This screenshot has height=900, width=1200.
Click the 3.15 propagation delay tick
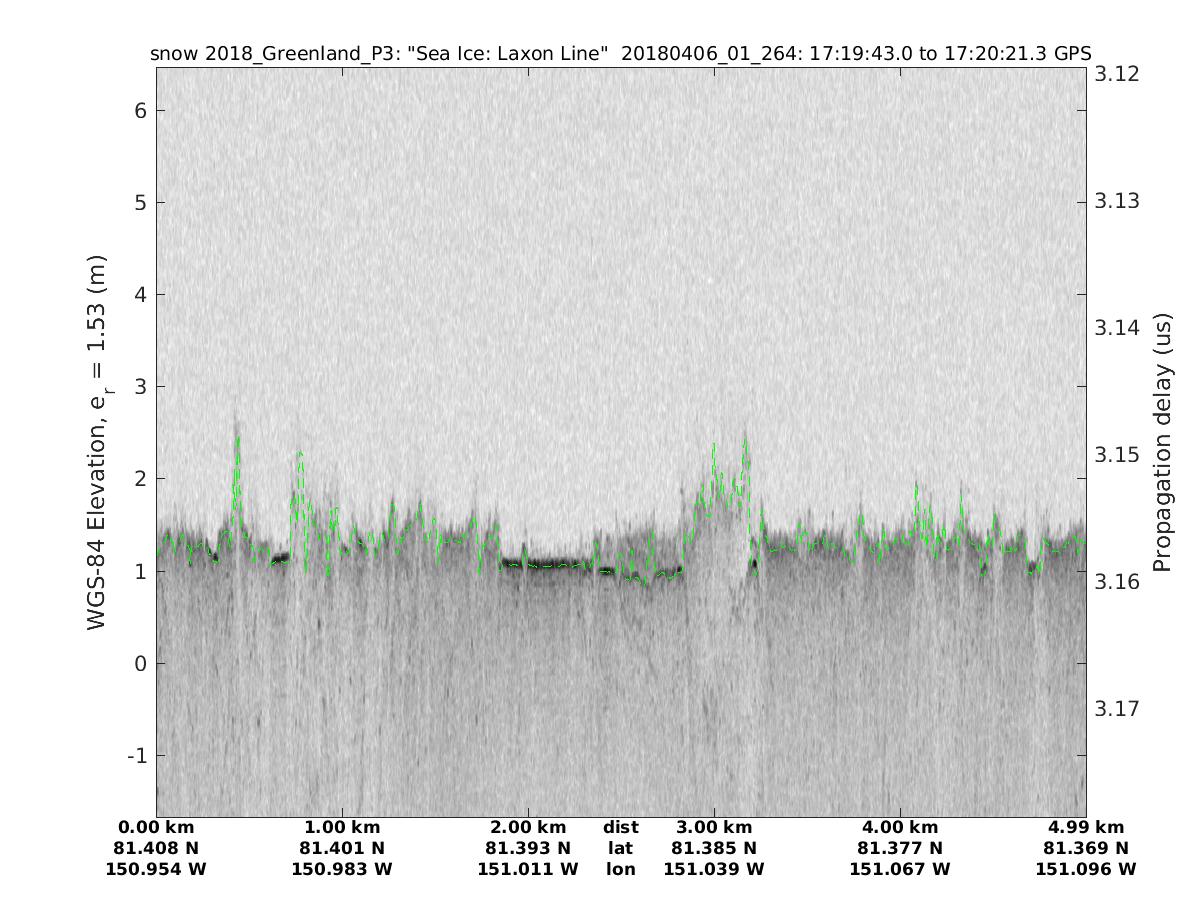(x=1116, y=455)
